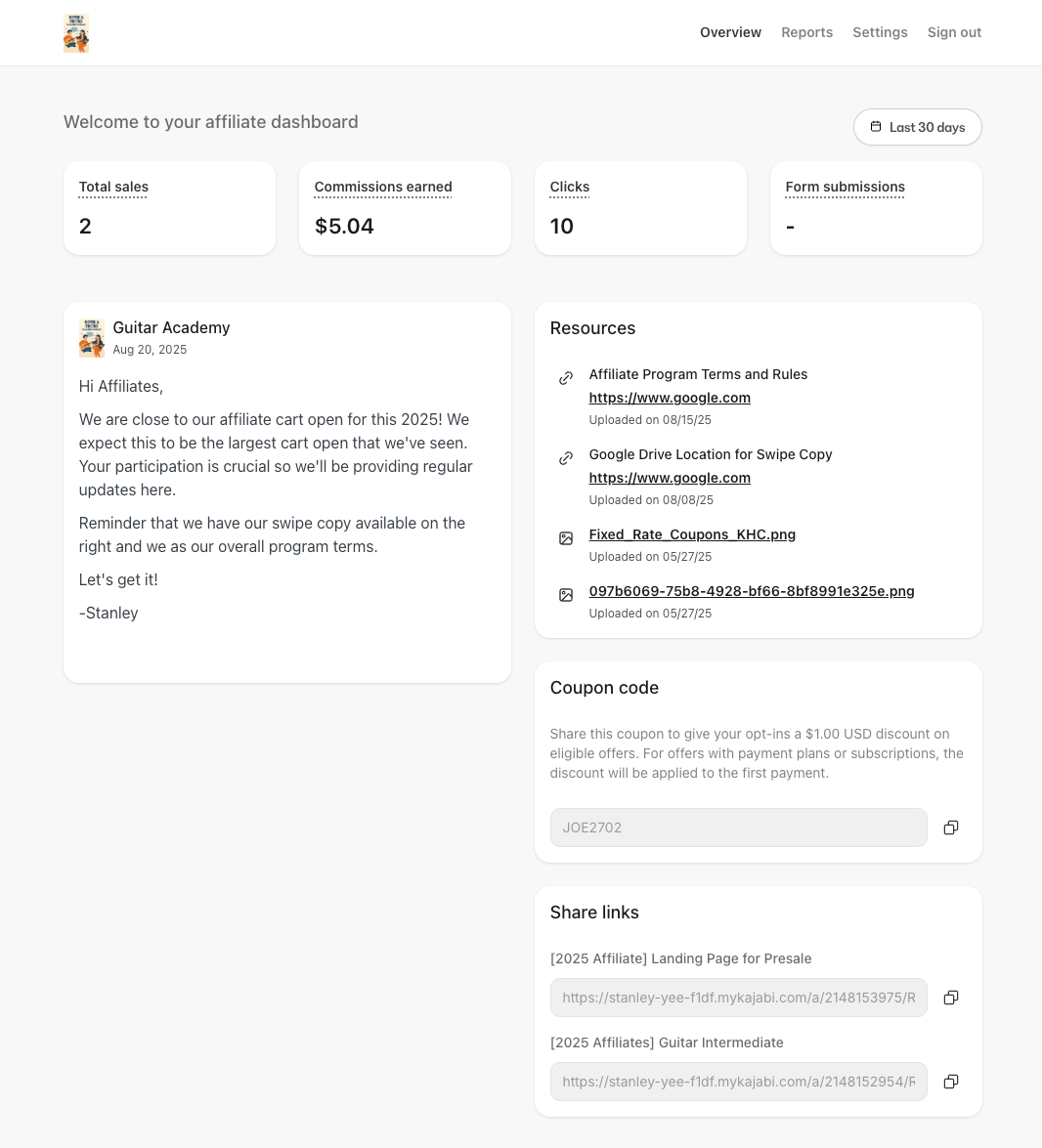This screenshot has height=1148, width=1042.
Task: Click the image icon beside the 097b6069 png resource
Action: [x=566, y=595]
